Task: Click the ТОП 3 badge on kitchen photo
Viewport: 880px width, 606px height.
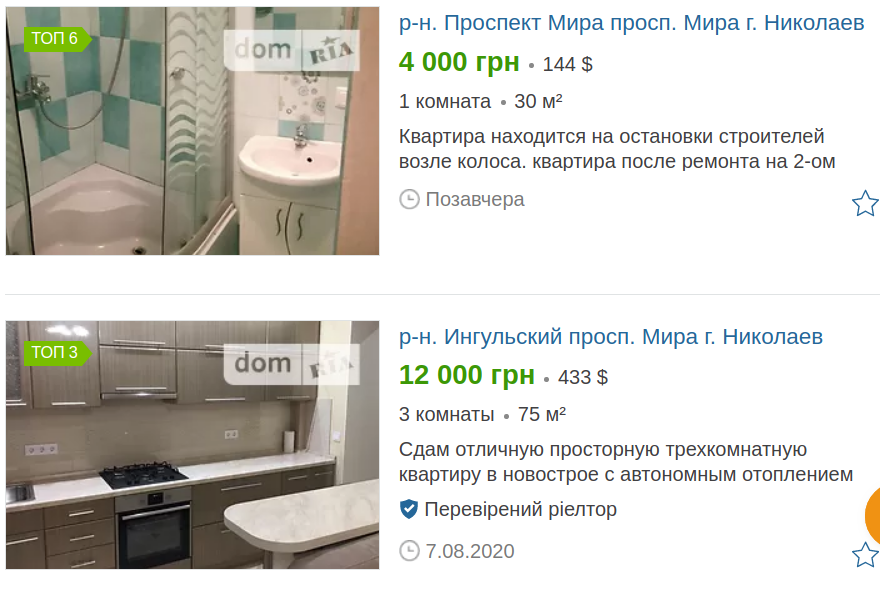Action: 57,352
